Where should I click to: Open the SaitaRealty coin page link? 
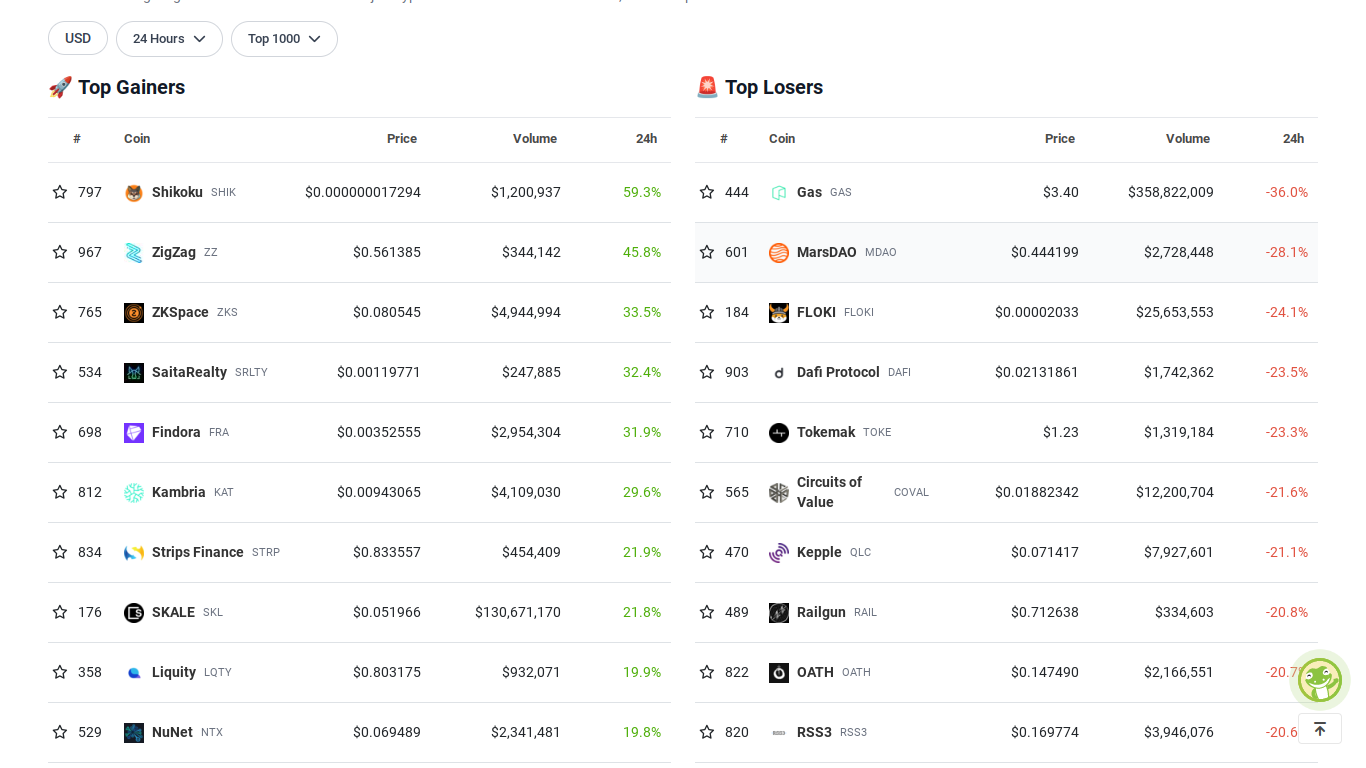pos(189,372)
